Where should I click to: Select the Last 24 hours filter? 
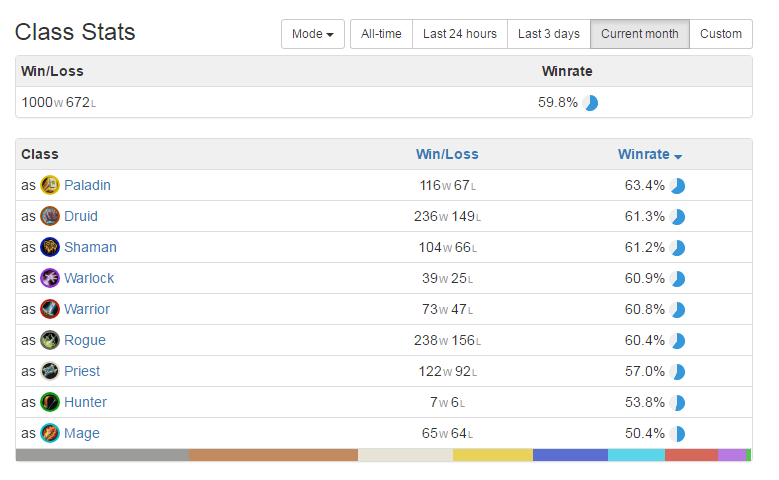tap(460, 34)
